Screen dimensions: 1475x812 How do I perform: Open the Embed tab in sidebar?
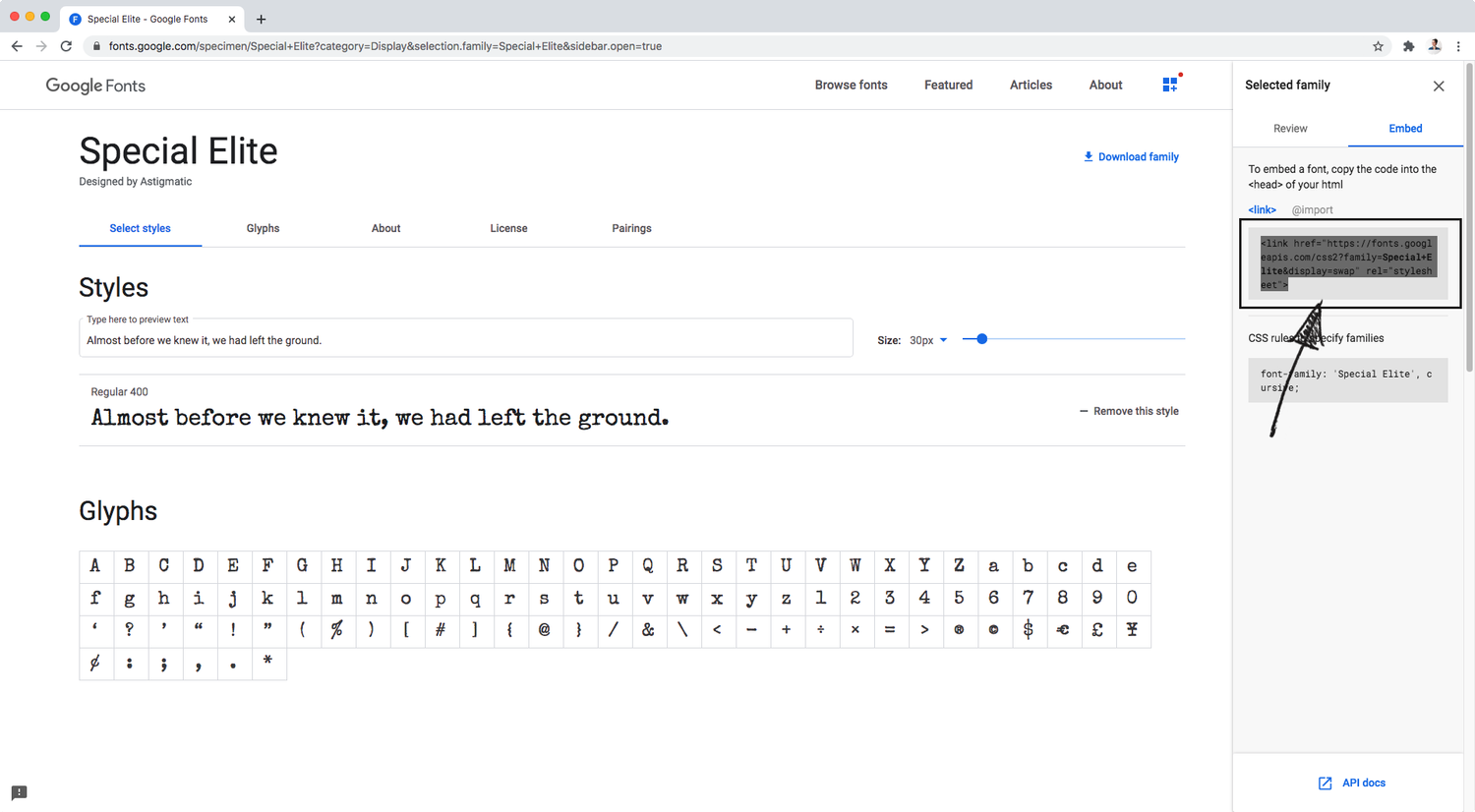point(1405,129)
